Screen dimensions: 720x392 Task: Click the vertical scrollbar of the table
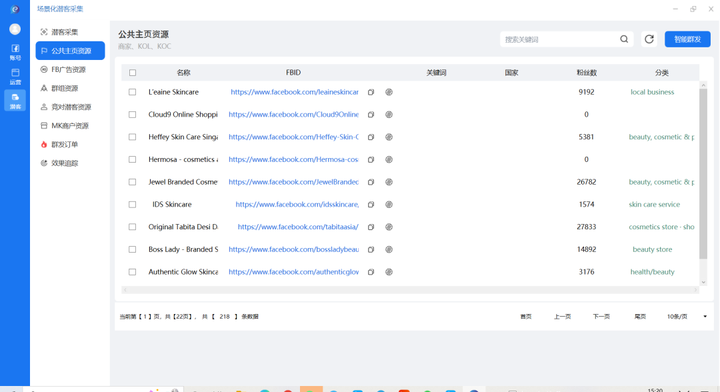pyautogui.click(x=703, y=174)
